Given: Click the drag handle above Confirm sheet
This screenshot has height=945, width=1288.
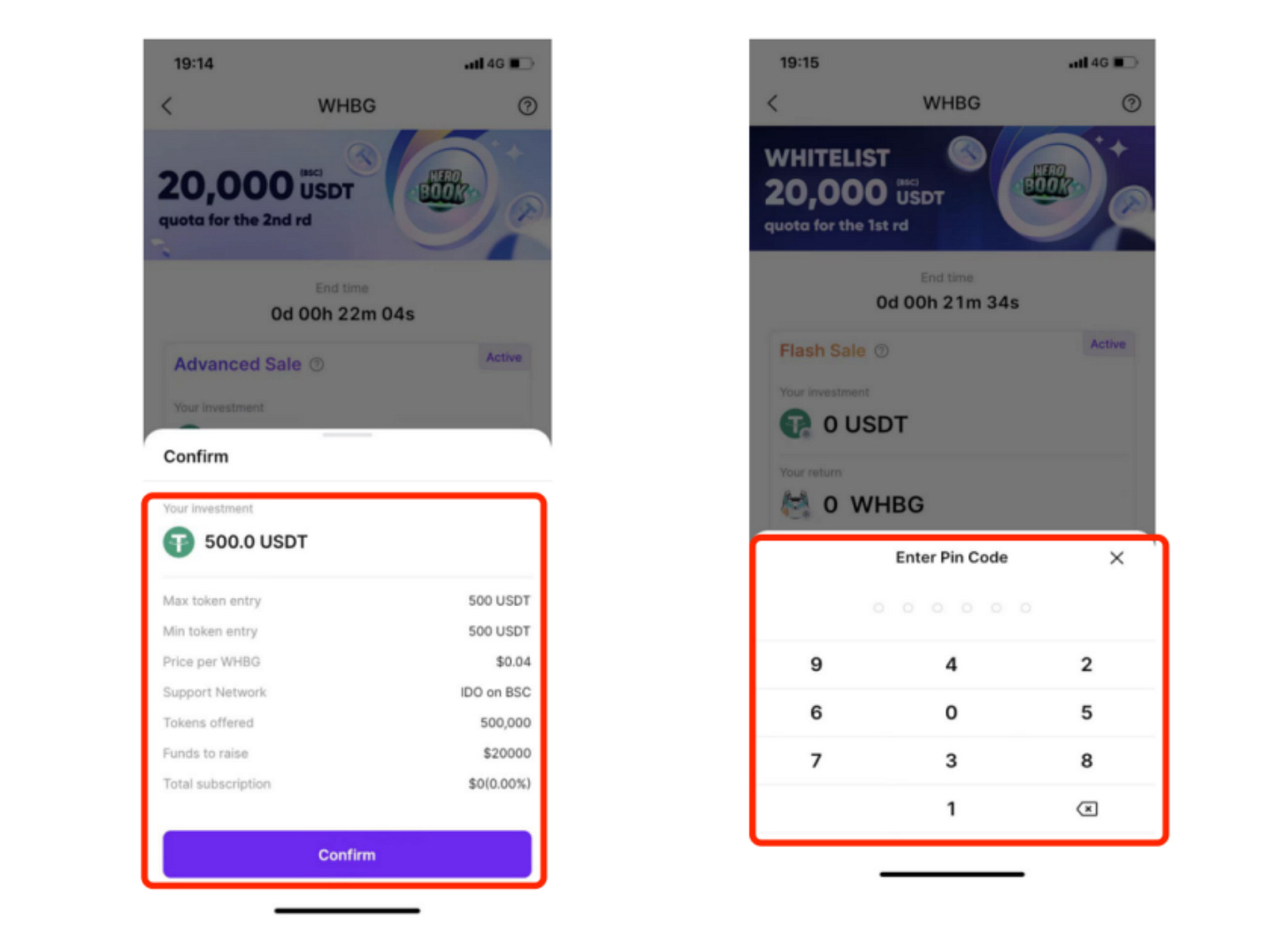Looking at the screenshot, I should click(347, 435).
